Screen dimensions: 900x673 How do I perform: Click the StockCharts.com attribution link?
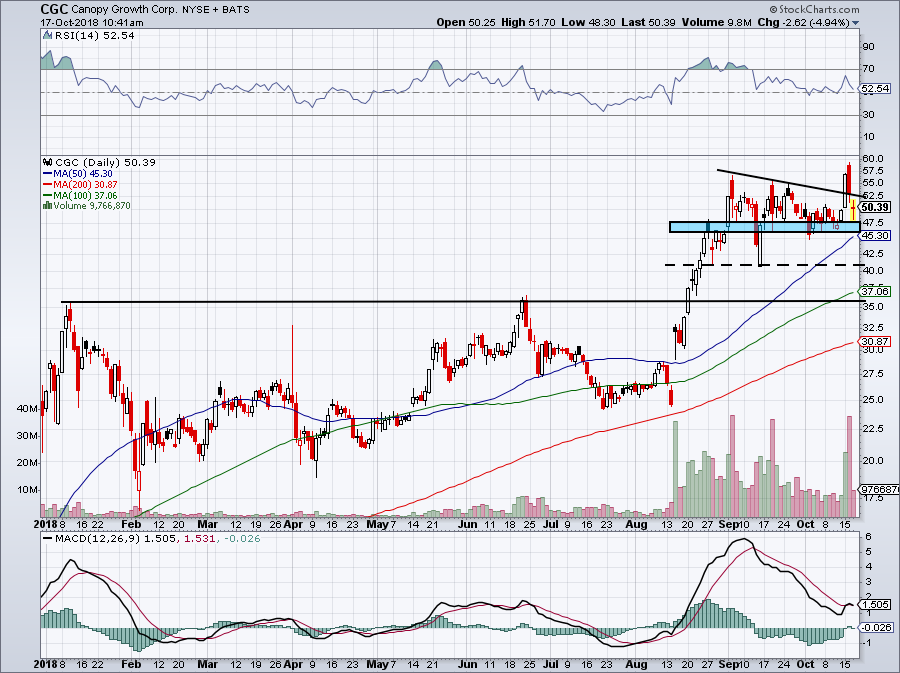815,9
